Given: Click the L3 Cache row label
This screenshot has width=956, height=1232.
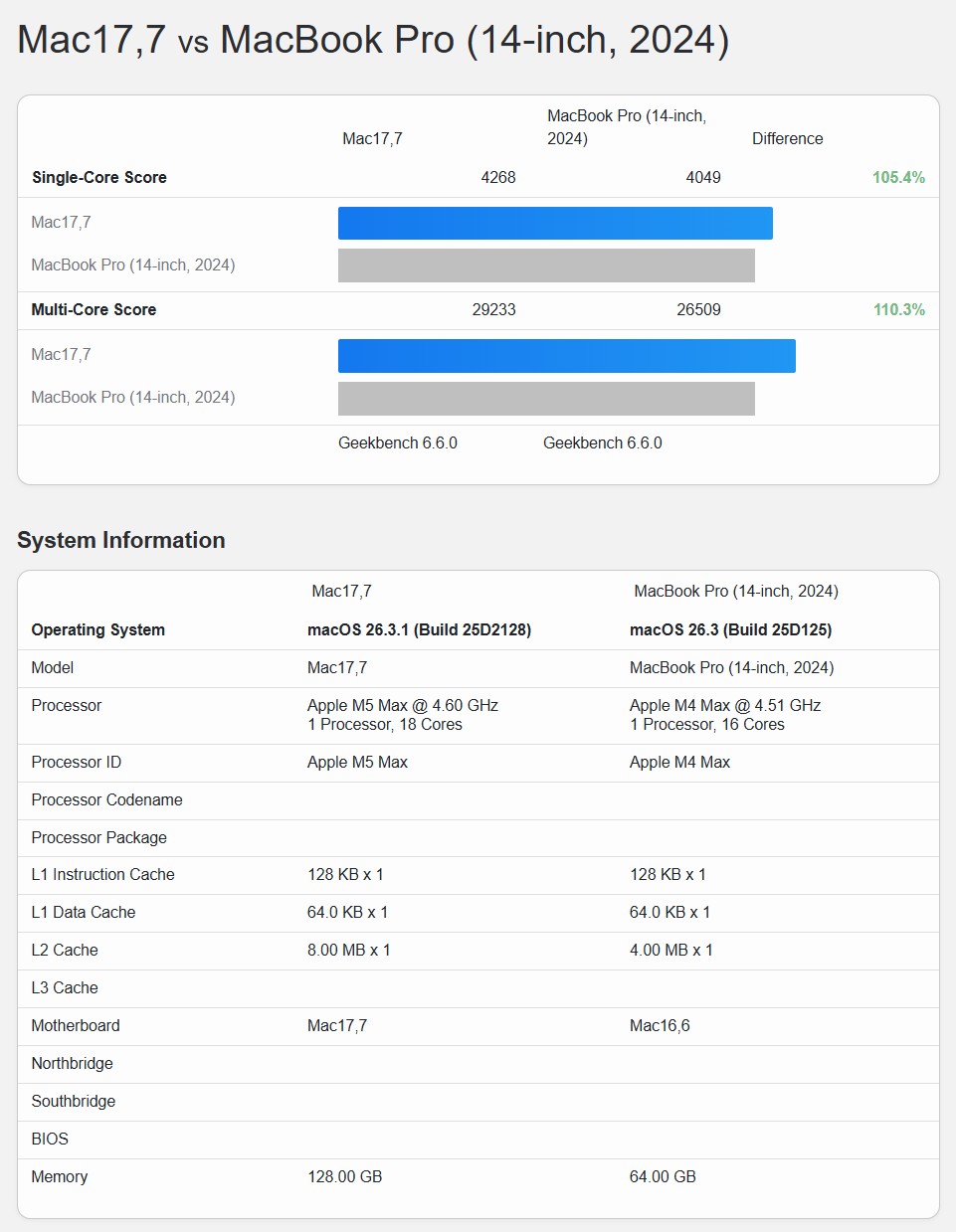Looking at the screenshot, I should tap(65, 987).
